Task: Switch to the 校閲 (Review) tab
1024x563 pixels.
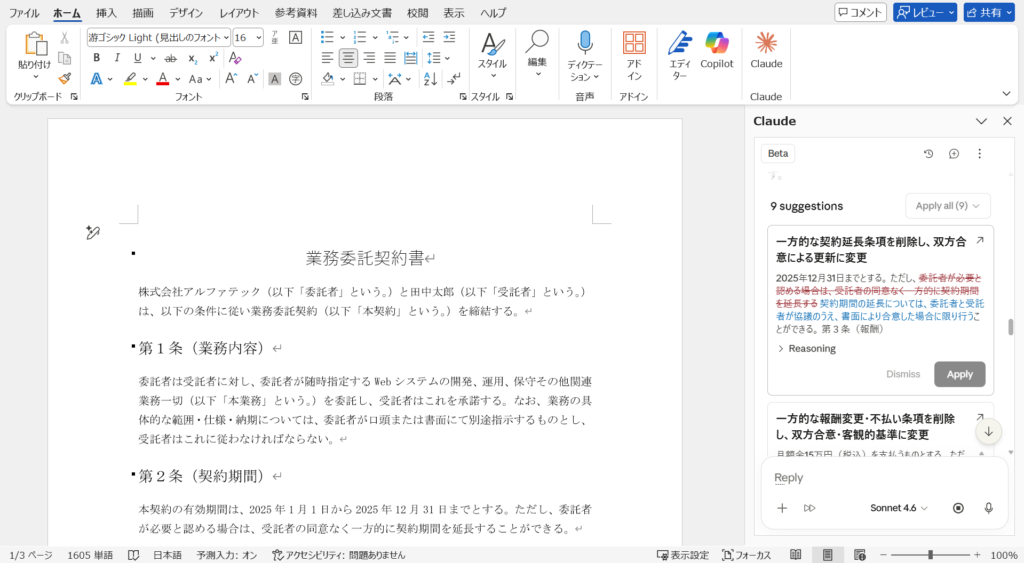Action: [417, 13]
